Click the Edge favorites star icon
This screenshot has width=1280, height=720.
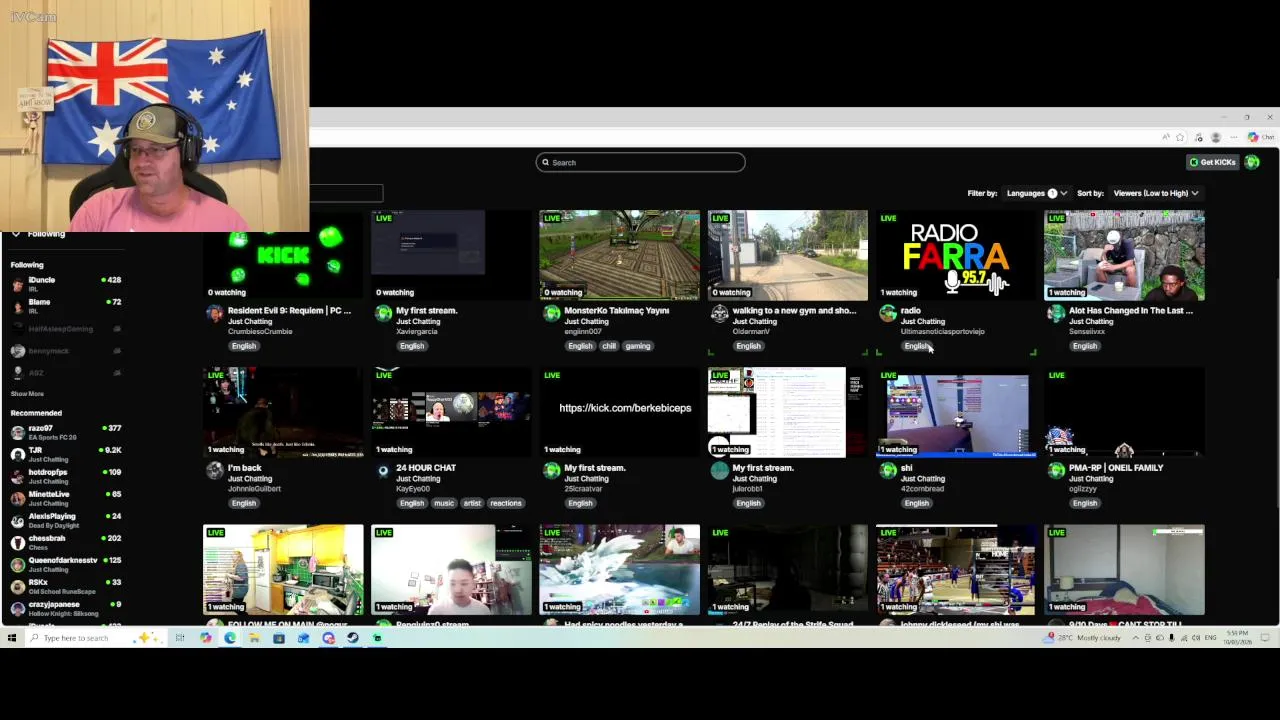[1180, 137]
